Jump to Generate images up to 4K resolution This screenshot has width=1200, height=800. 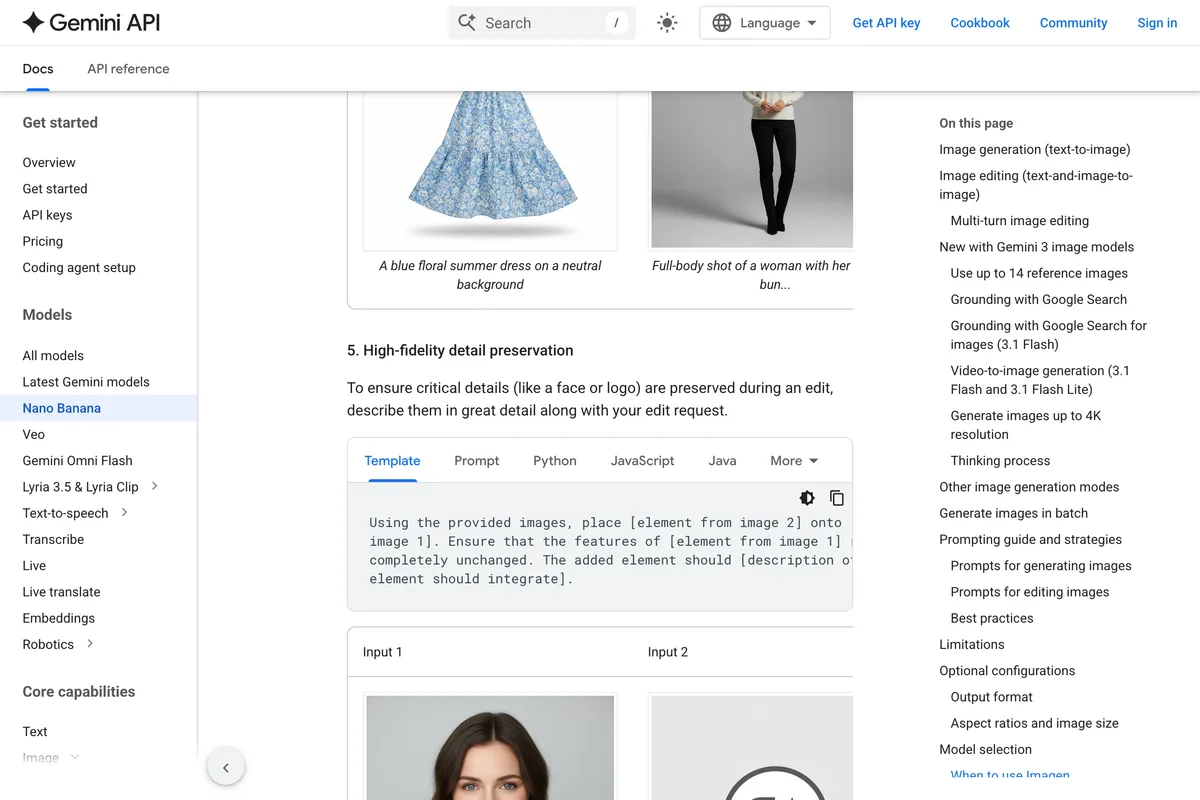coord(1025,425)
